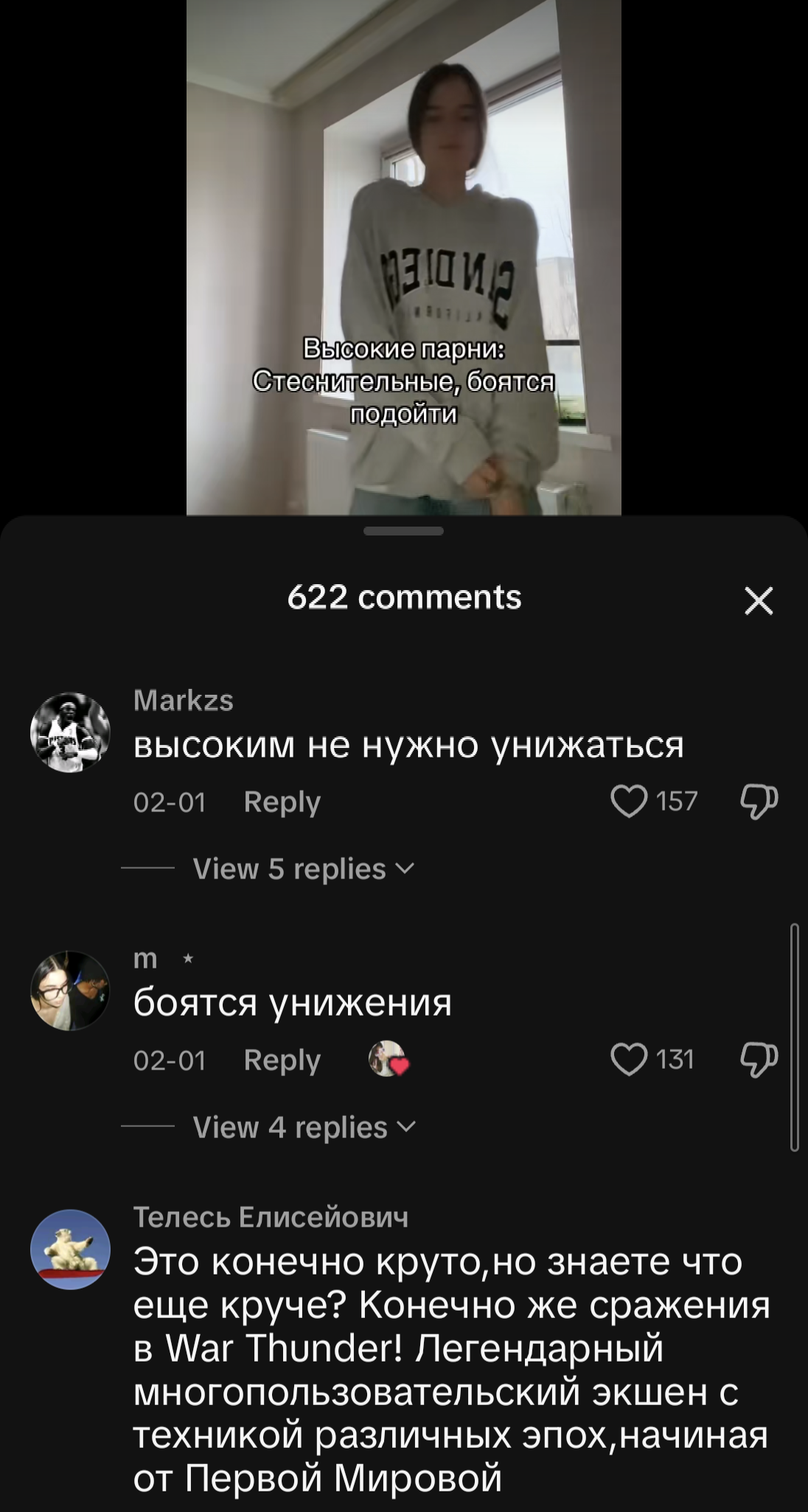Reply to Markzs's comment
Image resolution: width=808 pixels, height=1512 pixels.
pyautogui.click(x=282, y=802)
